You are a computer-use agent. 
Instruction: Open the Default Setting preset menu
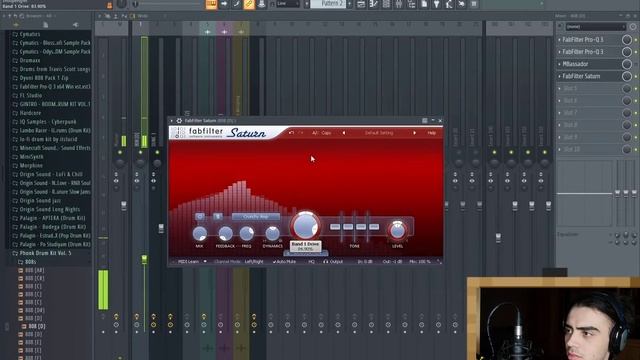[379, 133]
